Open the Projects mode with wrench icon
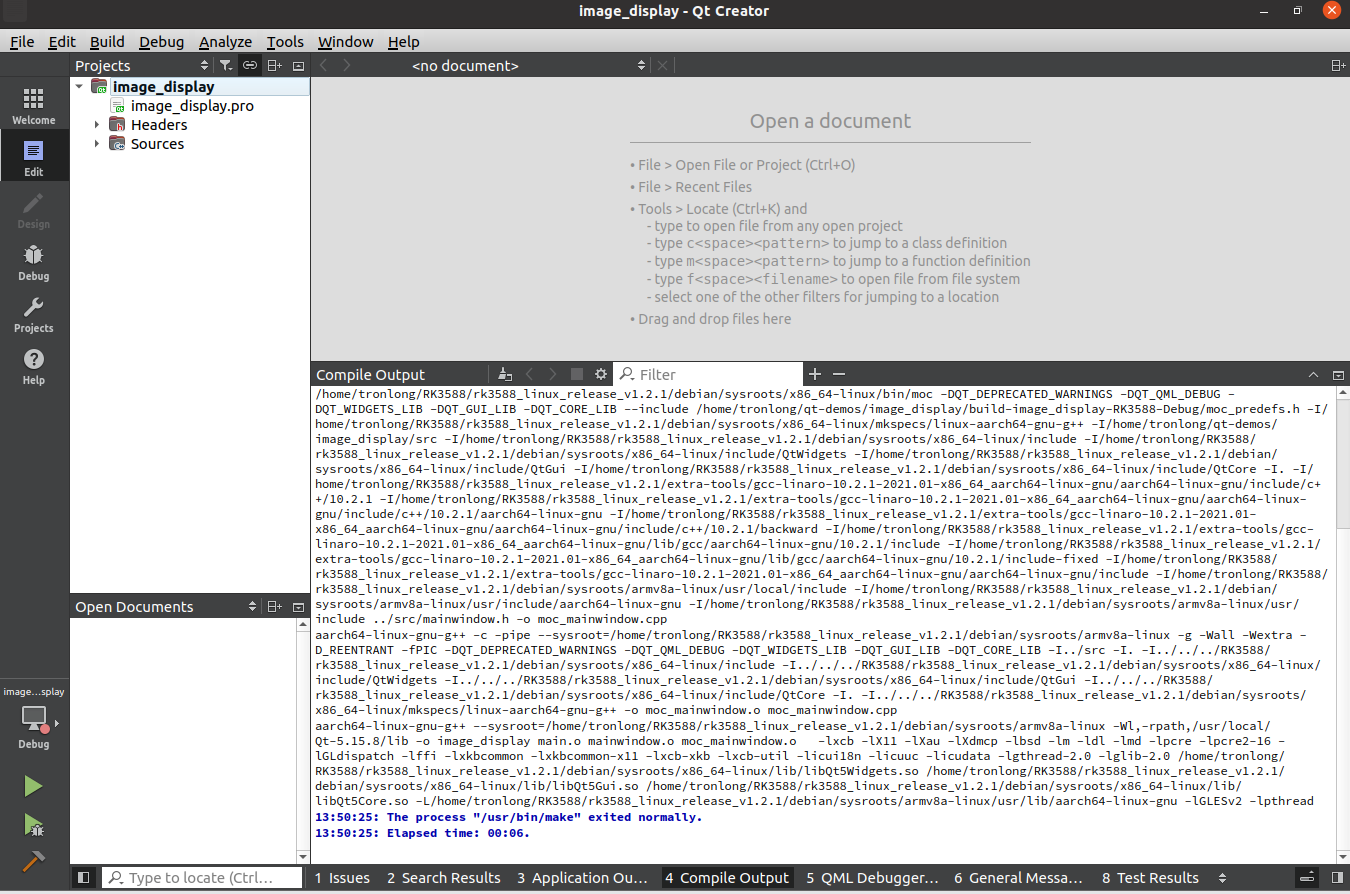The image size is (1350, 894). [34, 313]
